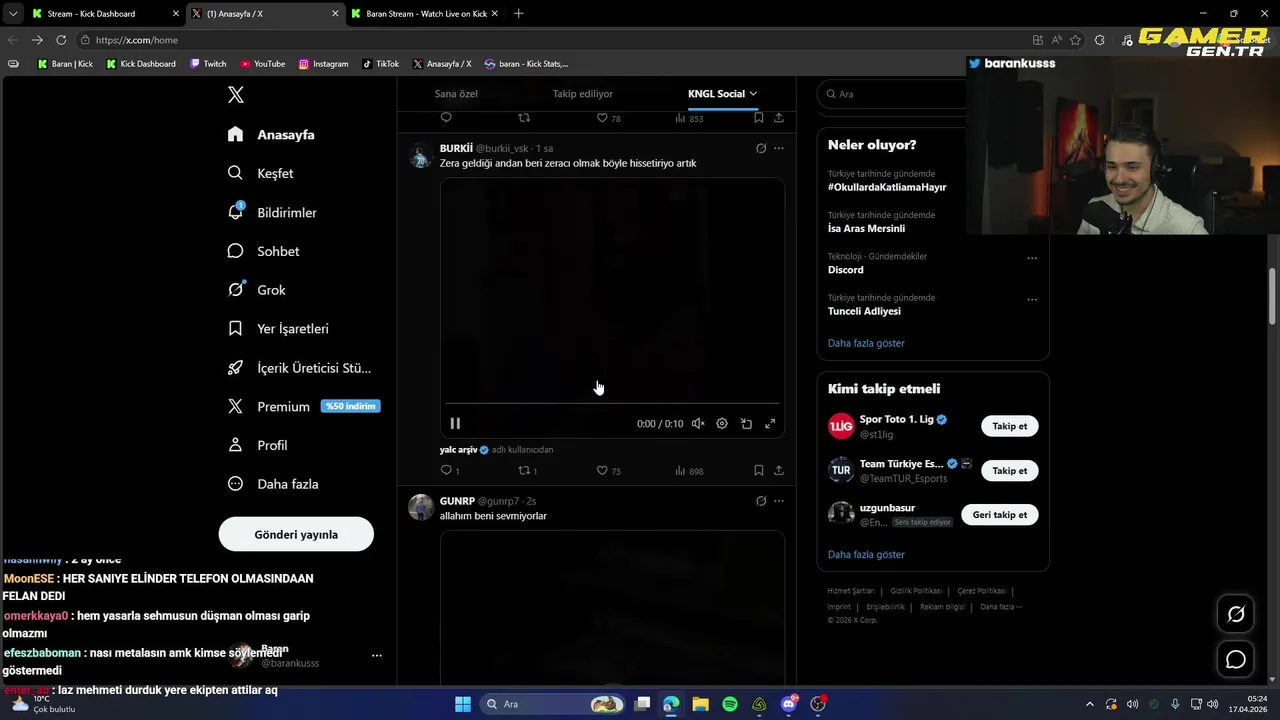Open floating messages button
The width and height of the screenshot is (1280, 720).
point(1236,659)
